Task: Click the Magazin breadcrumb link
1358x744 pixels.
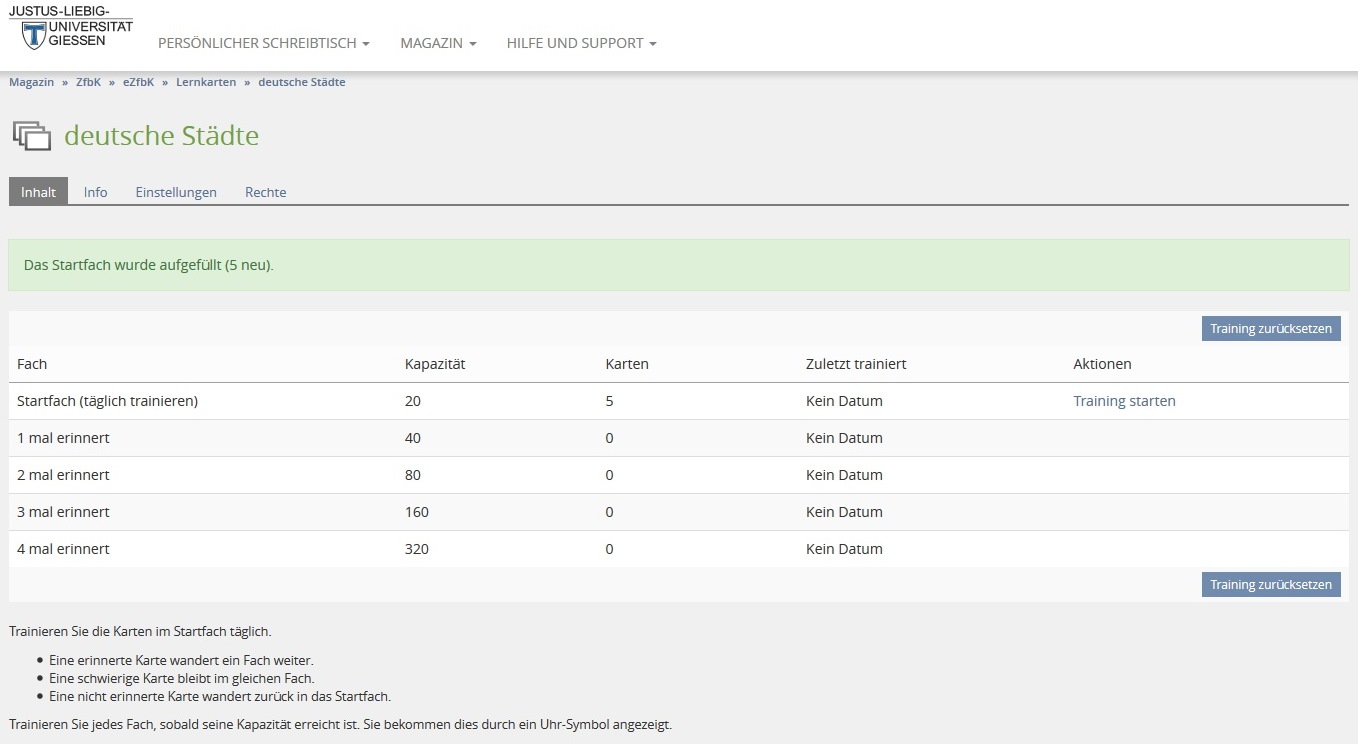Action: 32,82
